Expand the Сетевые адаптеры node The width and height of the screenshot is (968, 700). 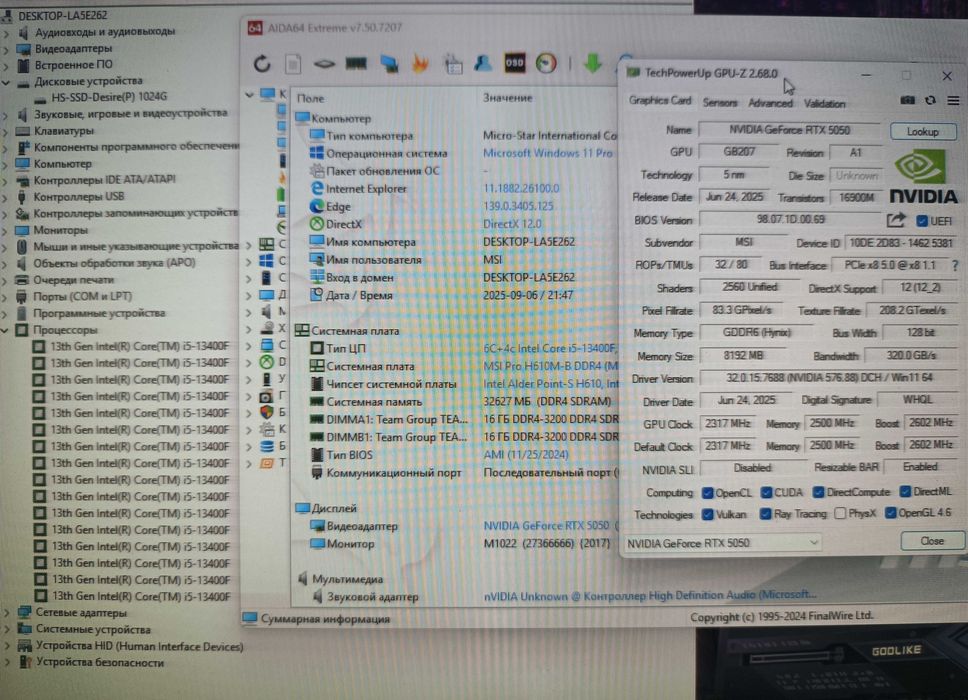point(6,613)
